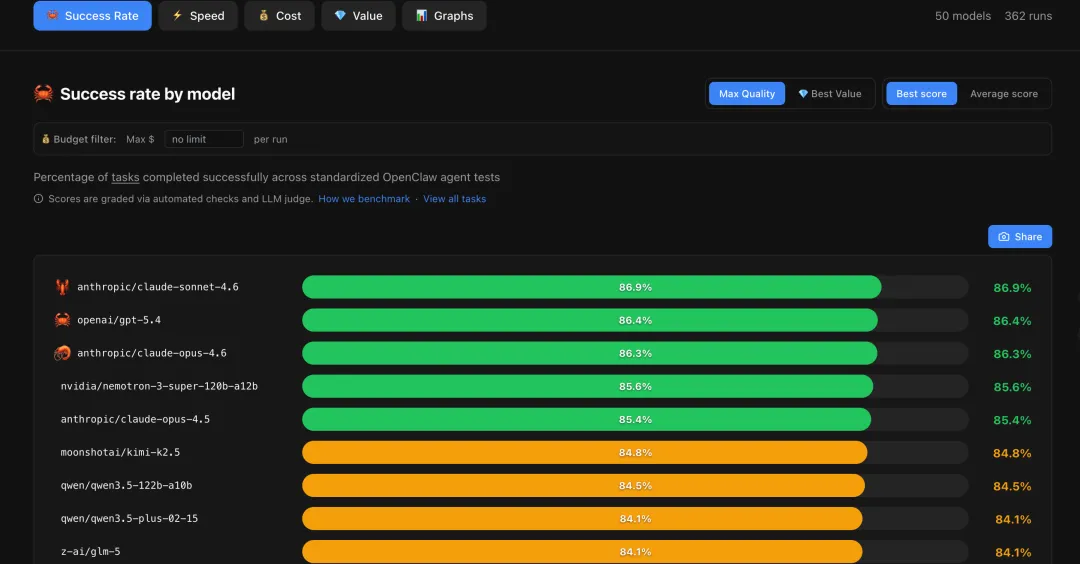Image resolution: width=1080 pixels, height=564 pixels.
Task: Click the chart icon in the Graphs tab
Action: click(422, 15)
